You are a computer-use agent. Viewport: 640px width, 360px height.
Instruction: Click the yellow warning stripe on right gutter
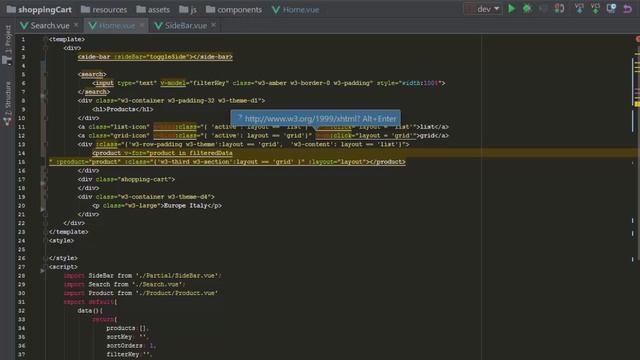click(x=637, y=104)
